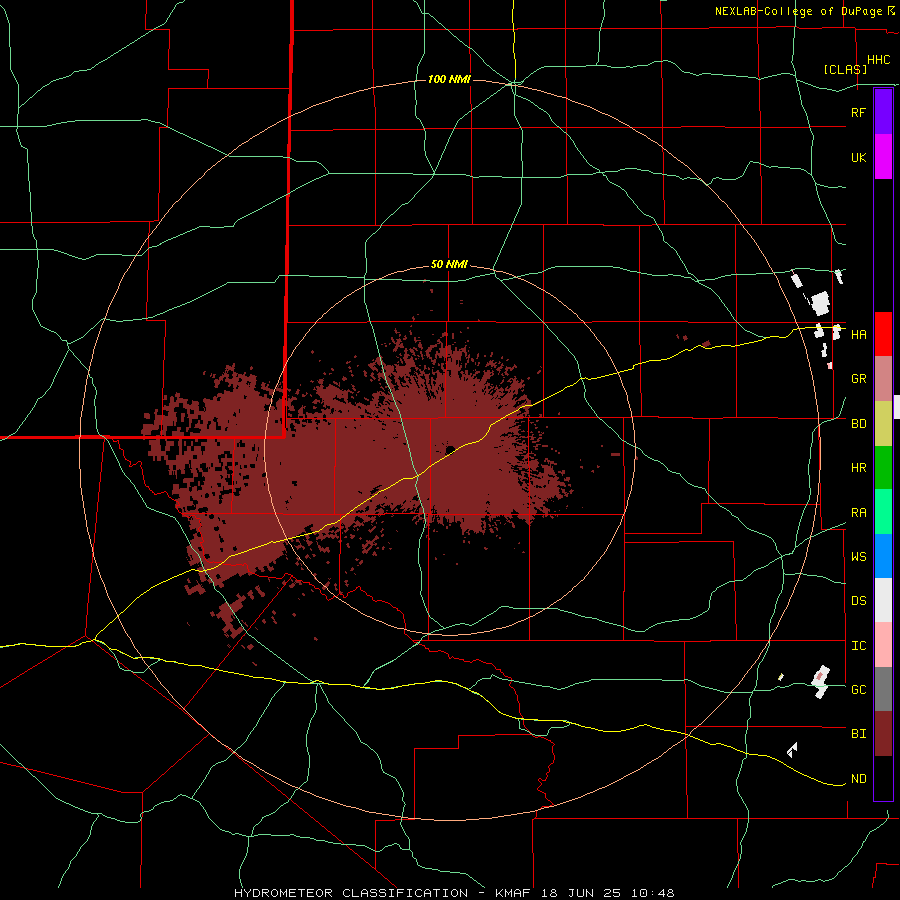Select the olive-yellow BD legend swatch
This screenshot has width=900, height=900.
coord(883,423)
